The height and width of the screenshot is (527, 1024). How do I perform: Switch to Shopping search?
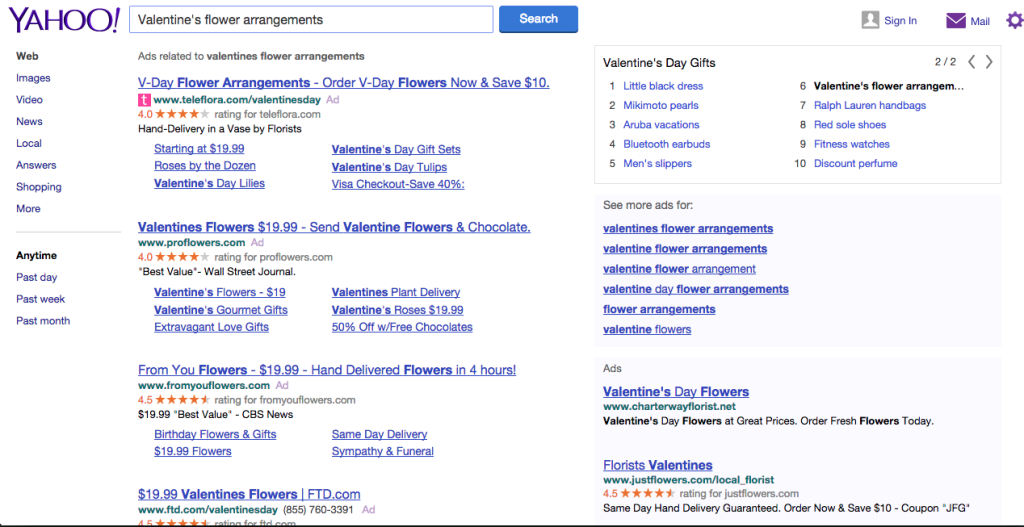pos(39,187)
